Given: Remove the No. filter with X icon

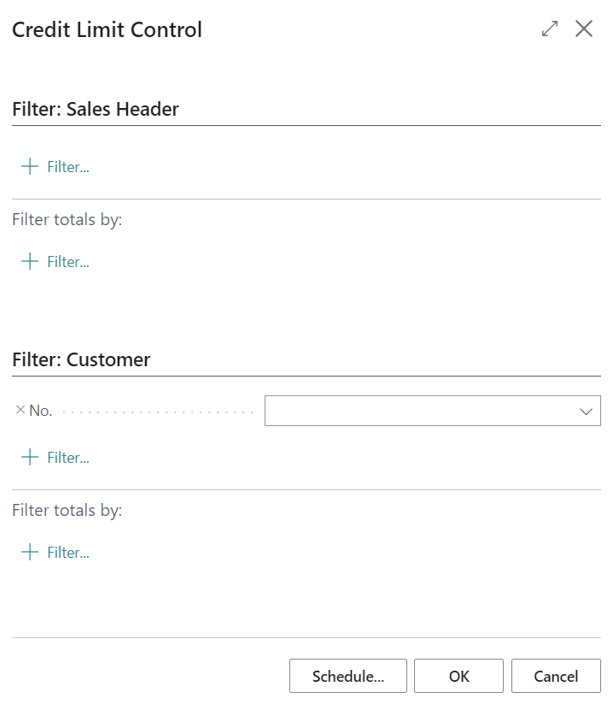Looking at the screenshot, I should [20, 411].
